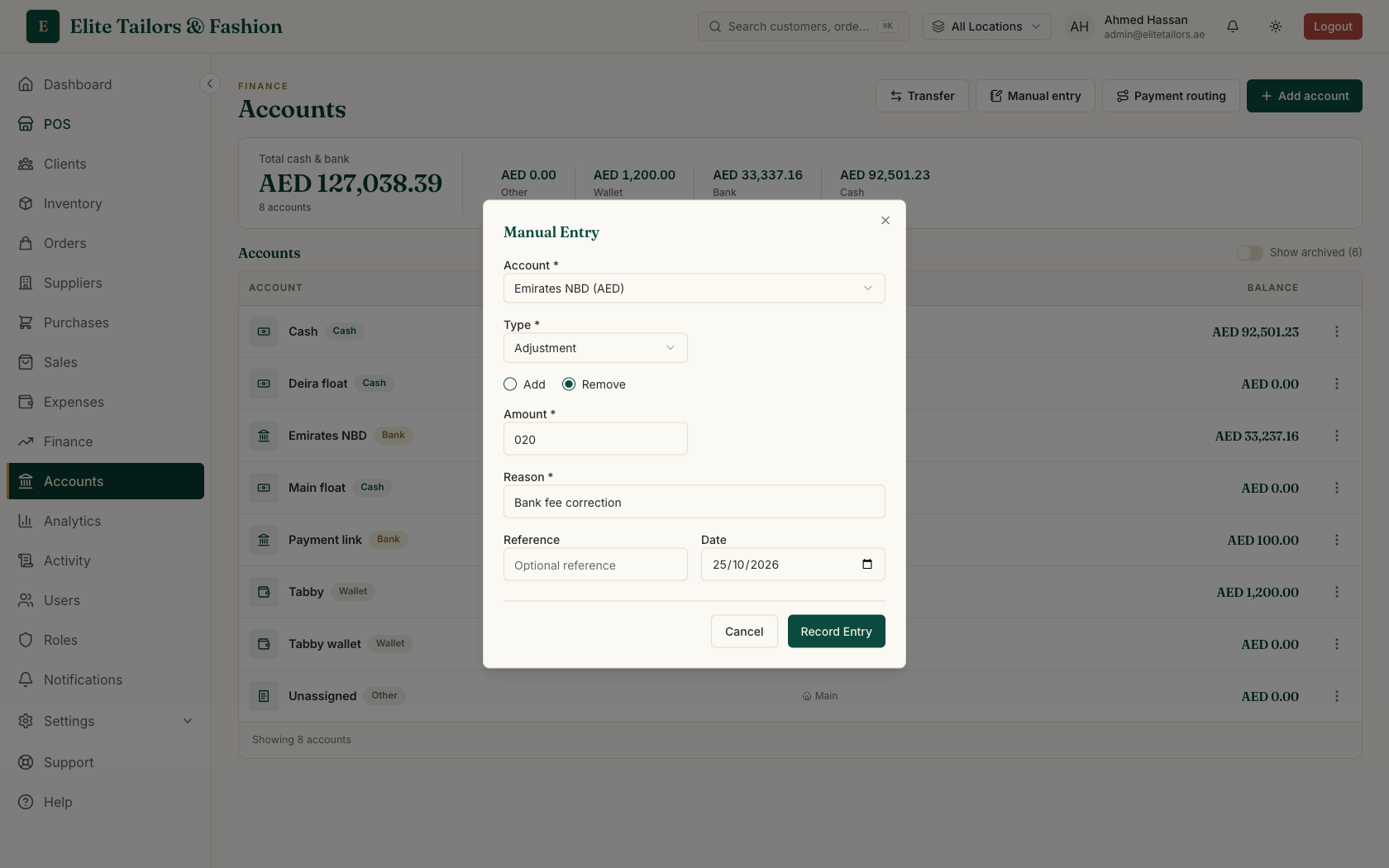The width and height of the screenshot is (1389, 868).
Task: Click the Tabby account wallet icon
Action: coord(264,592)
